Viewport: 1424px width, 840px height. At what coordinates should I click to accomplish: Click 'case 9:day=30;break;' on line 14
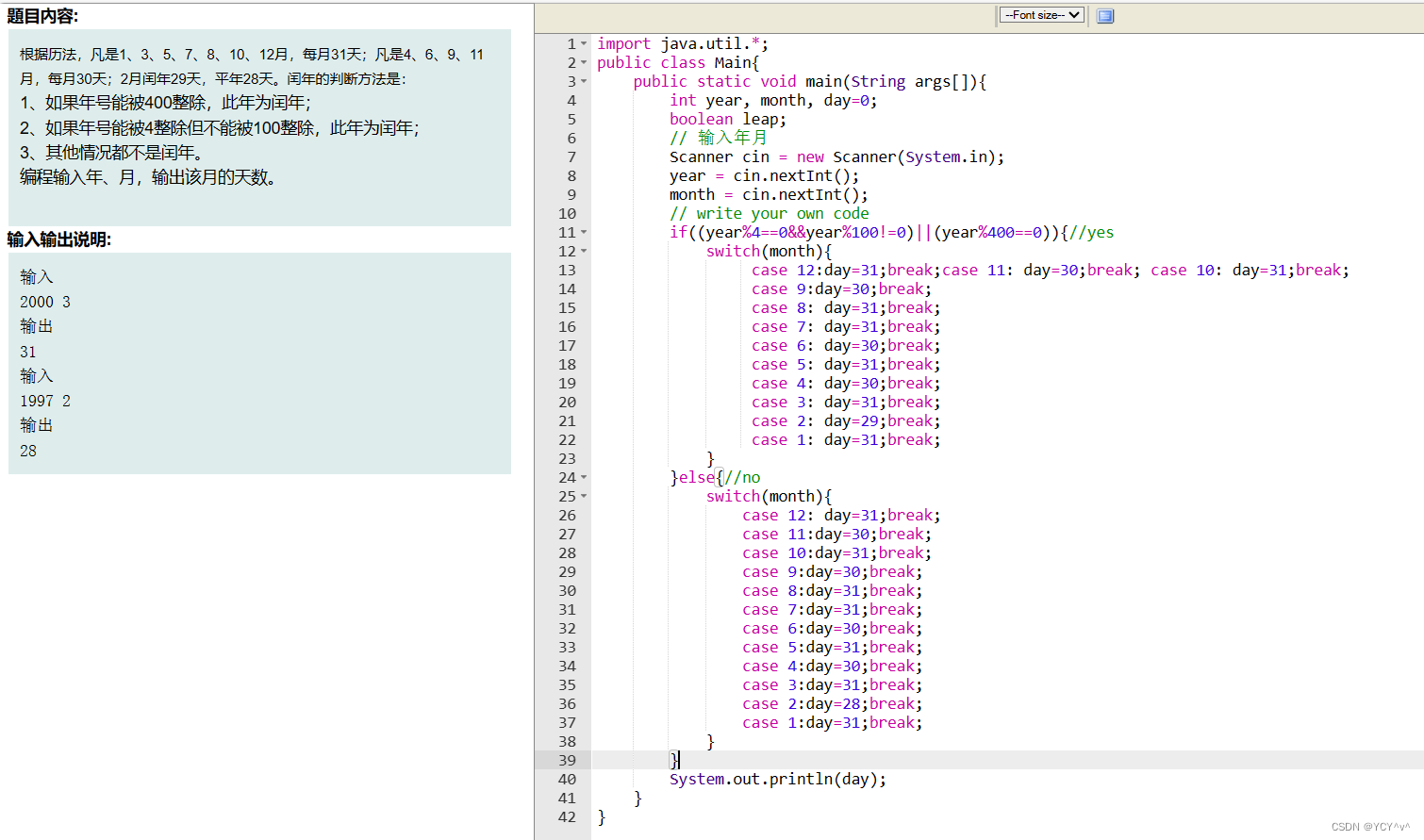tap(841, 288)
